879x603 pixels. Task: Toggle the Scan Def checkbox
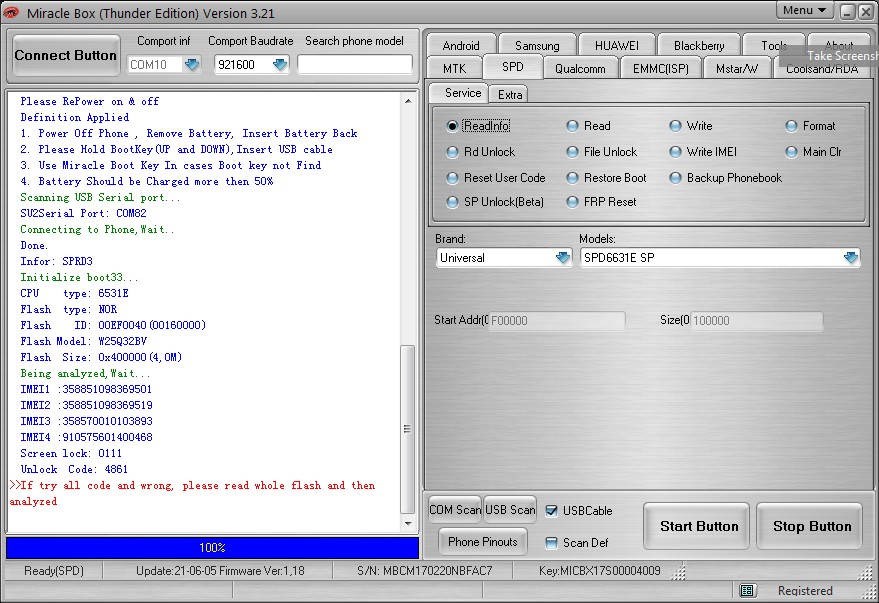(552, 542)
